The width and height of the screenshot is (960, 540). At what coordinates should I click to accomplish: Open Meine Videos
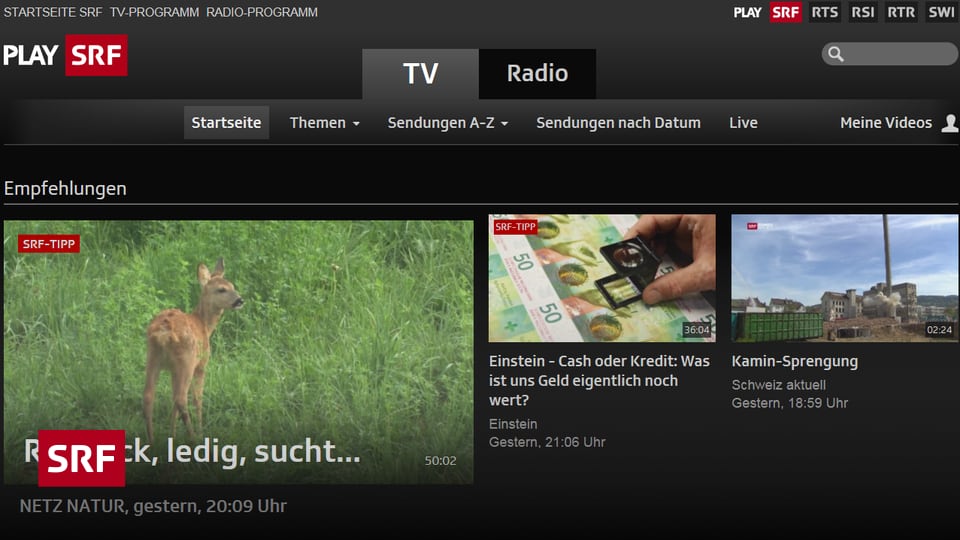pos(886,123)
